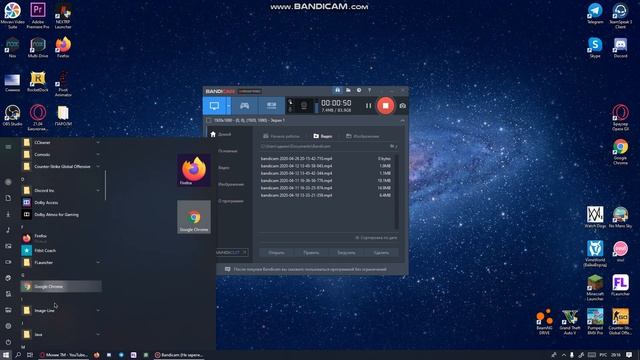The image size is (640, 360).
Task: Open the Grand Theft Auto V desktop icon
Action: 570,322
